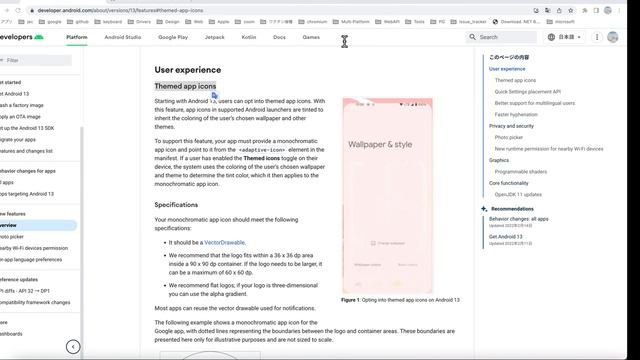640x360 pixels.
Task: Click the 'Themed app icons' heading
Action: (185, 86)
